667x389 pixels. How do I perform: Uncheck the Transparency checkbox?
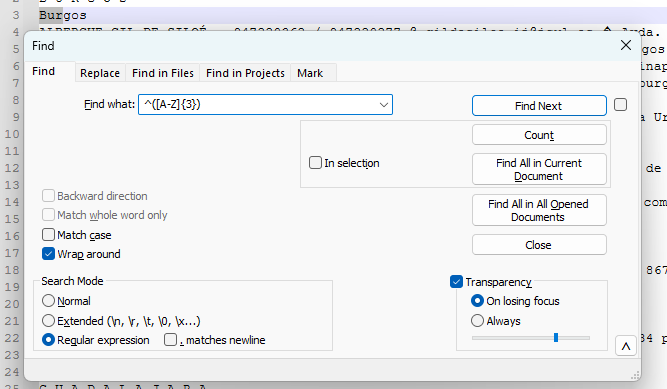(456, 281)
